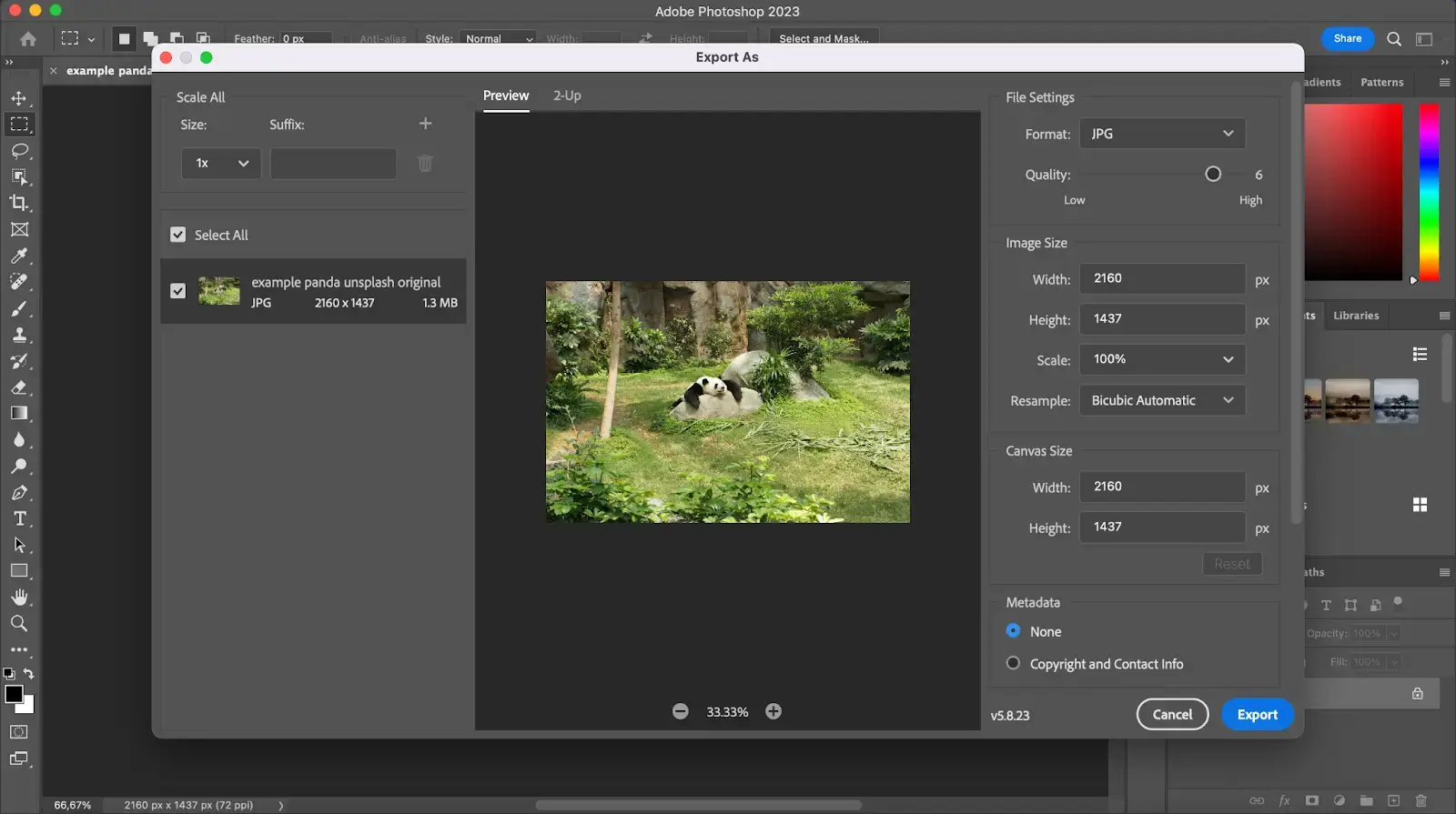1456x814 pixels.
Task: Select the Type tool
Action: (19, 518)
